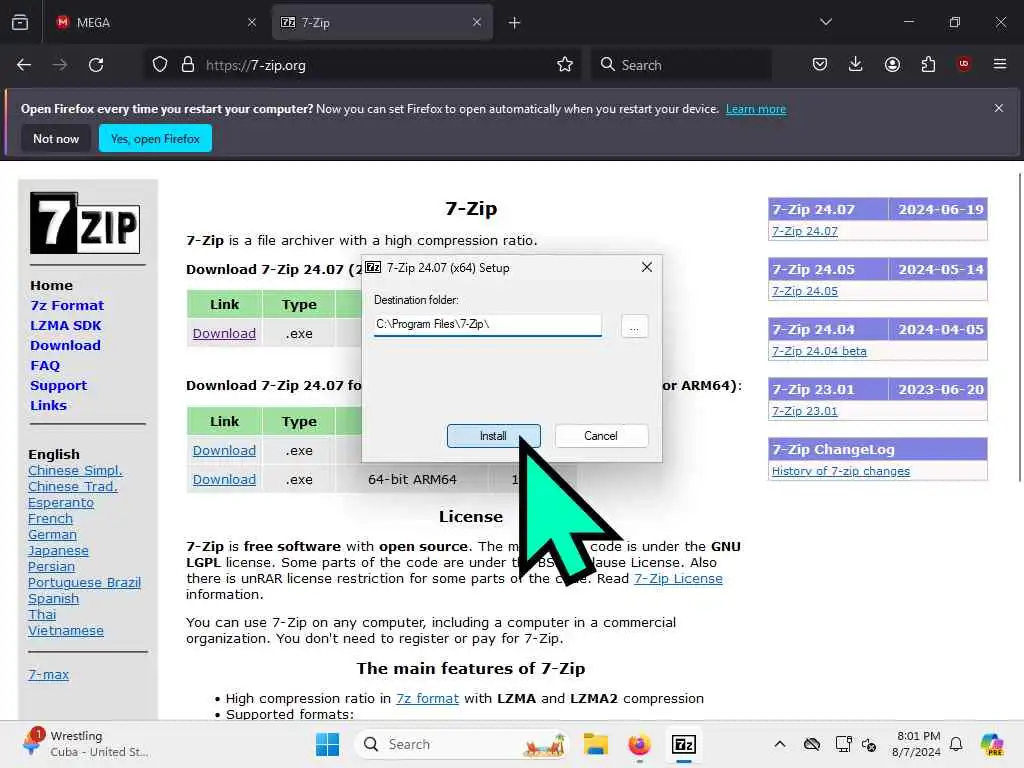Image resolution: width=1024 pixels, height=768 pixels.
Task: Open the 7-max link
Action: tap(48, 675)
